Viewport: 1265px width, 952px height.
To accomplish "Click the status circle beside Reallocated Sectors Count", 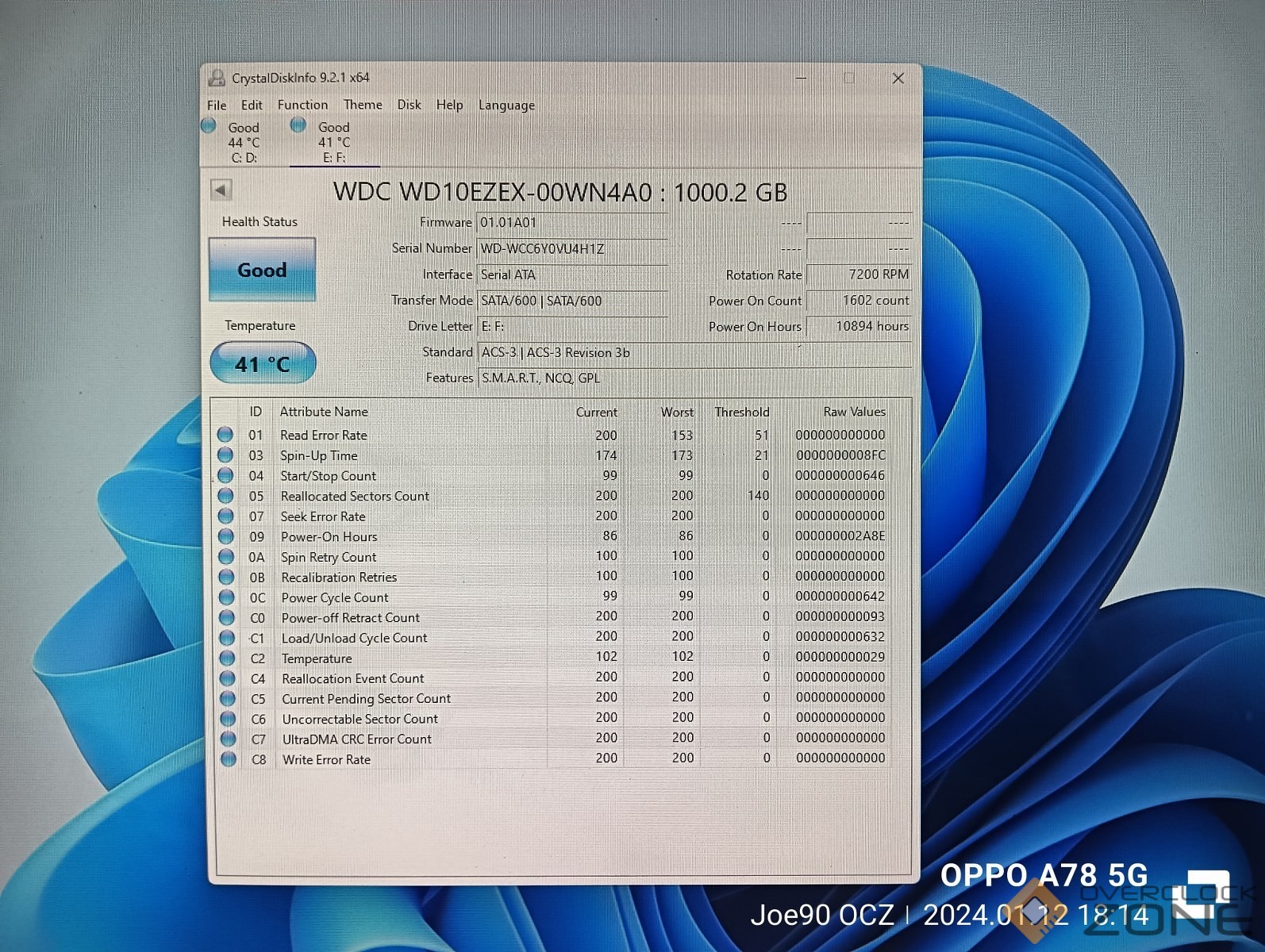I will [x=226, y=496].
